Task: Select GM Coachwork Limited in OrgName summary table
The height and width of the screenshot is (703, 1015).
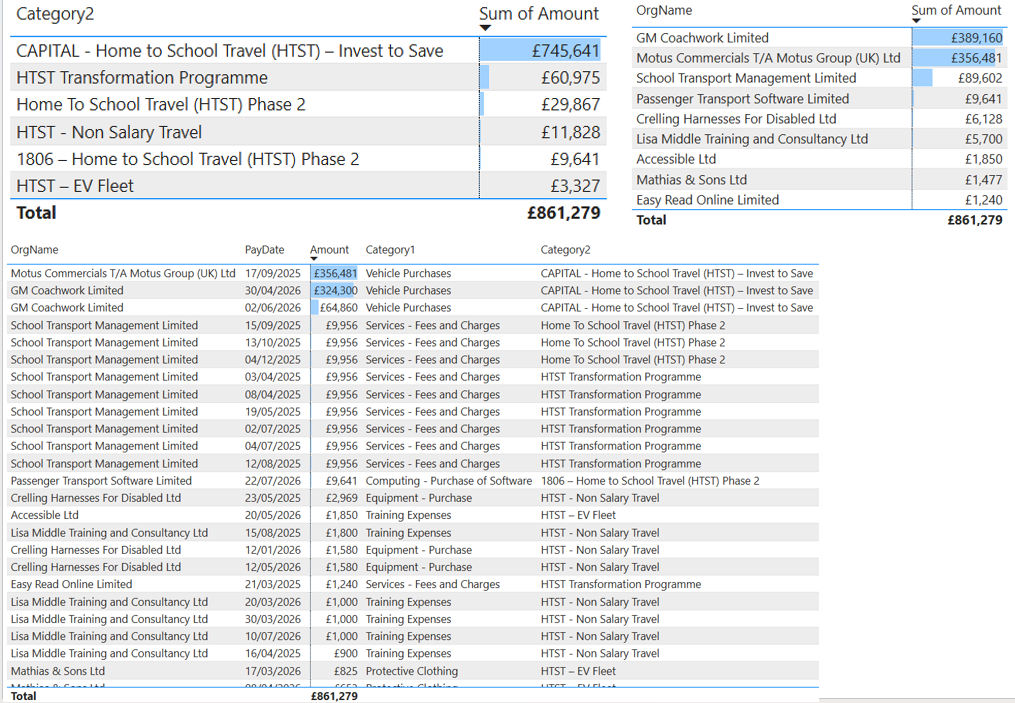Action: [819, 38]
